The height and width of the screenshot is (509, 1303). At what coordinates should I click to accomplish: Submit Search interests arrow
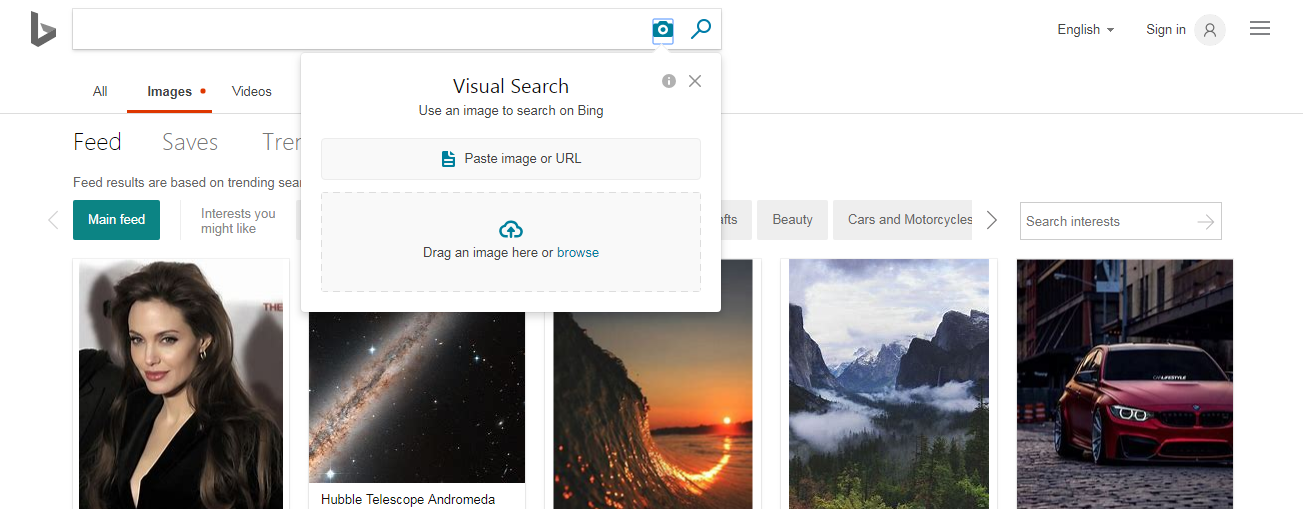pos(1206,222)
